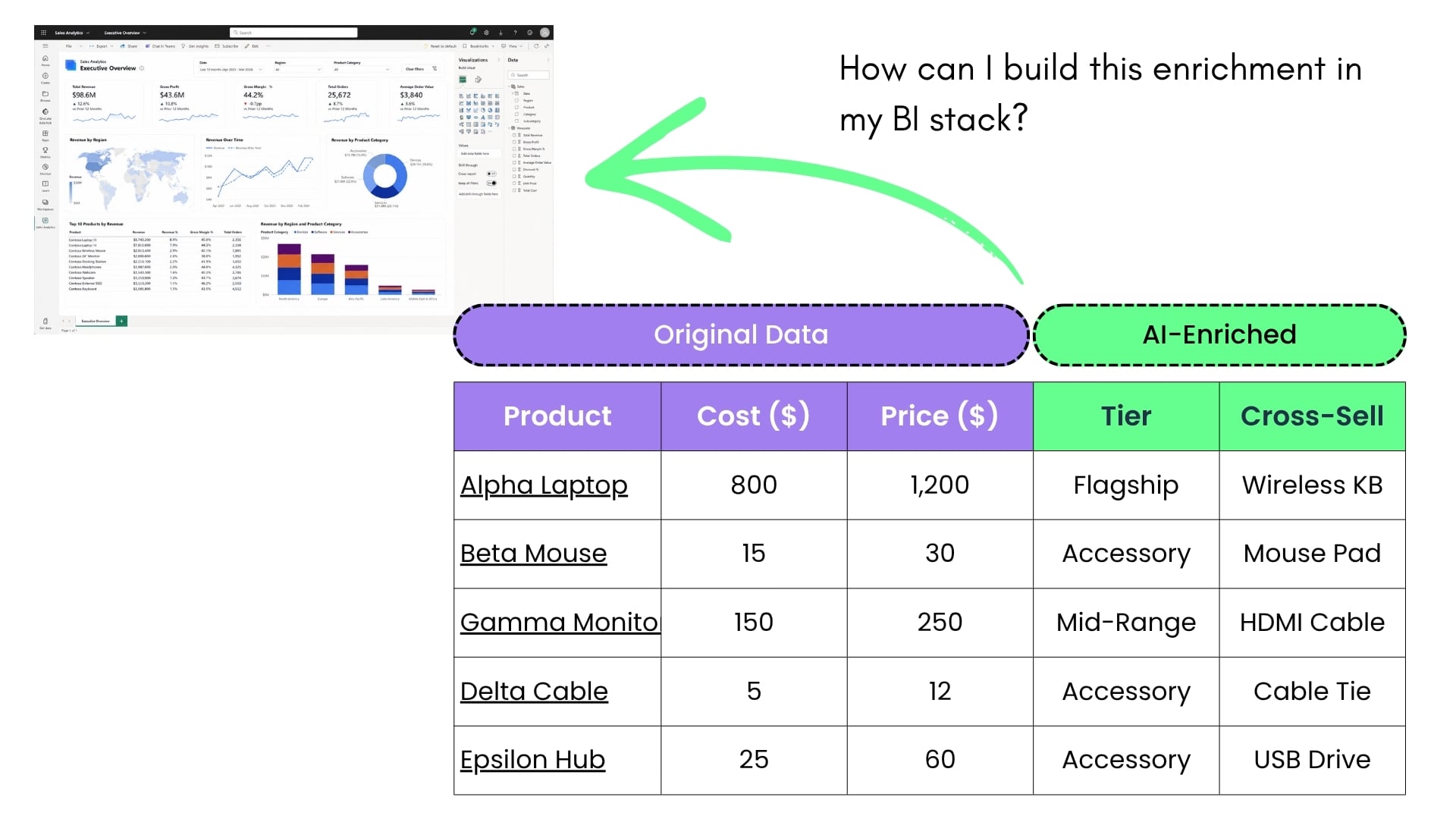Toggle the Cross-report switch
The image size is (1456, 819).
(491, 174)
